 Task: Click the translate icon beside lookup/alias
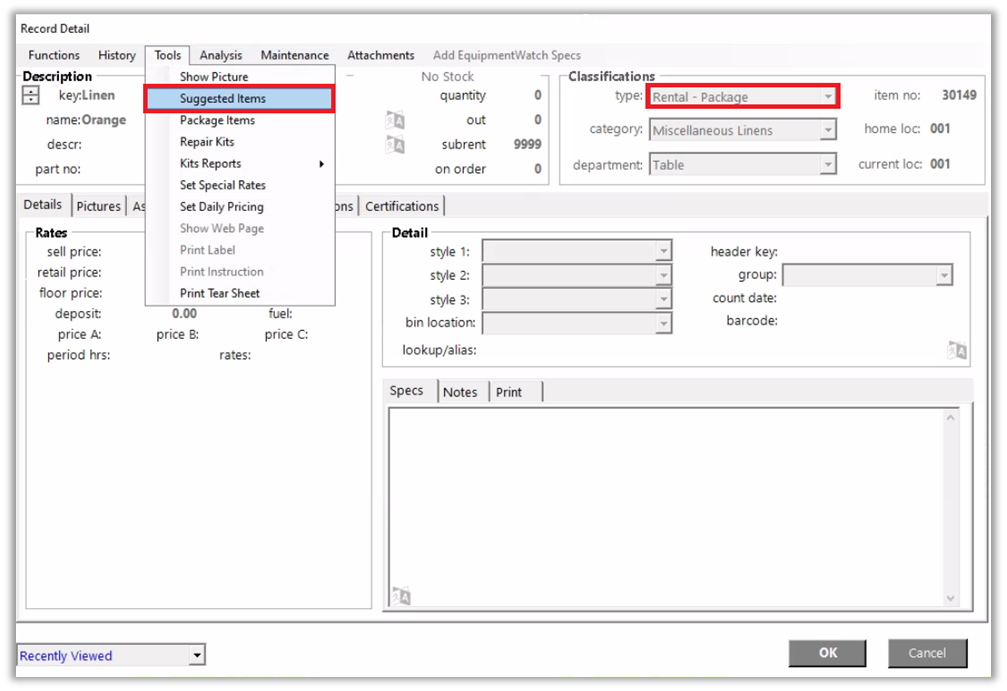pos(957,350)
